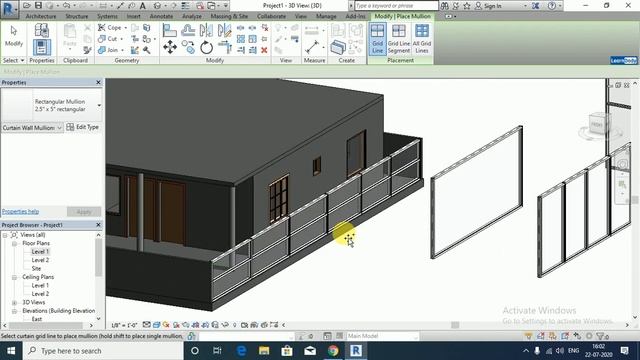Image resolution: width=640 pixels, height=360 pixels.
Task: Activate the Copy tool in Modify panel
Action: pyautogui.click(x=188, y=47)
